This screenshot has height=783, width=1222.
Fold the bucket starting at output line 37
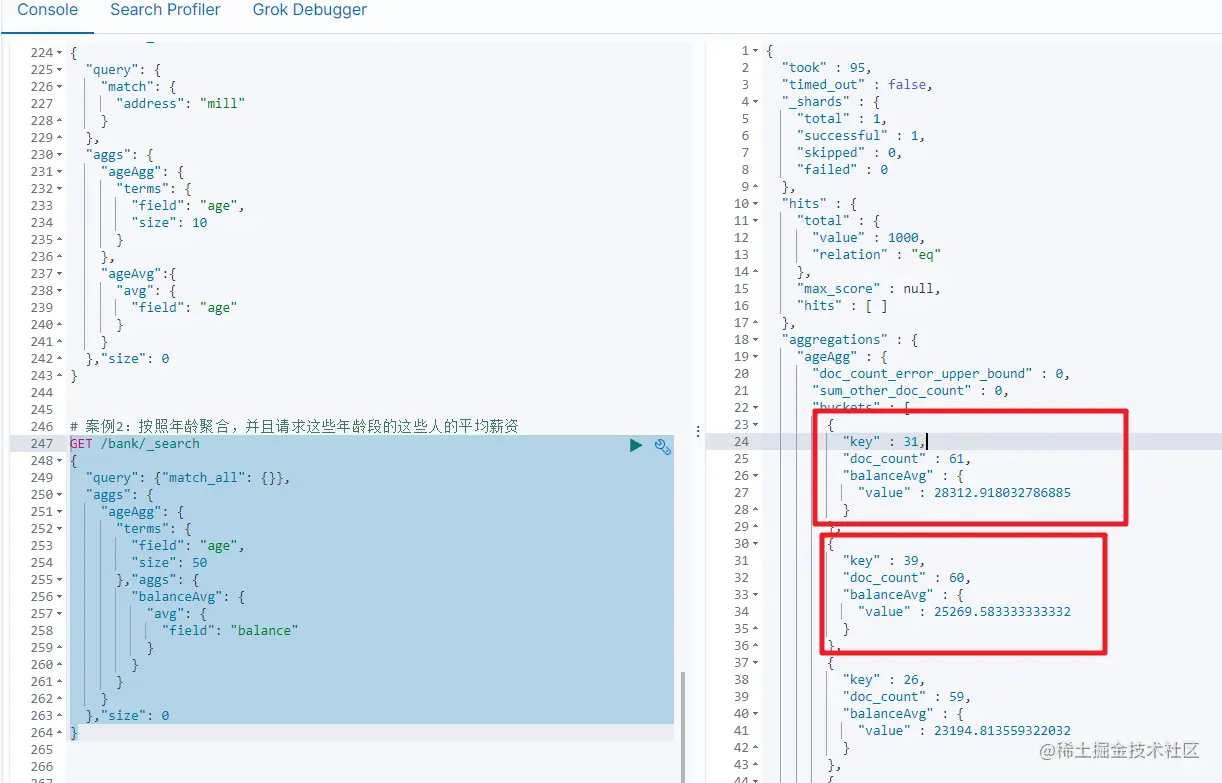[756, 663]
